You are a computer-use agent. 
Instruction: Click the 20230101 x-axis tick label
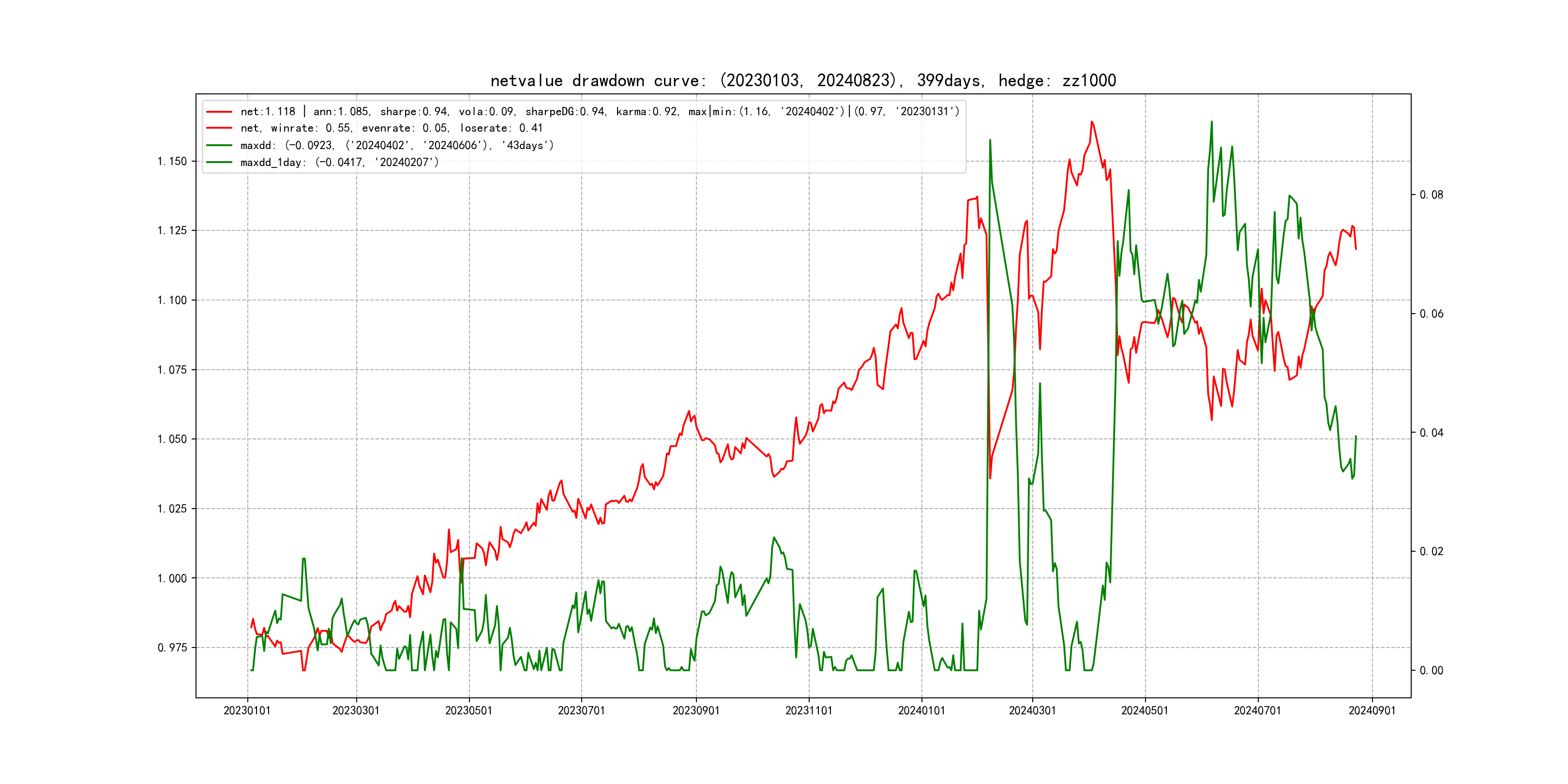[247, 711]
